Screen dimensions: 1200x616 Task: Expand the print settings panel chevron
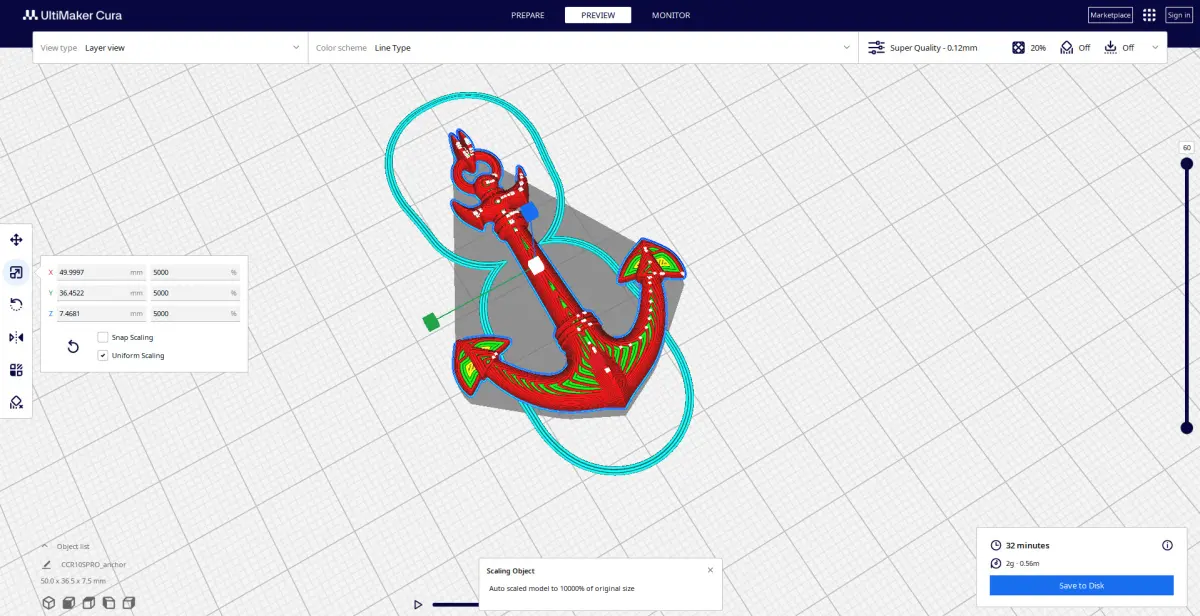click(x=1155, y=47)
